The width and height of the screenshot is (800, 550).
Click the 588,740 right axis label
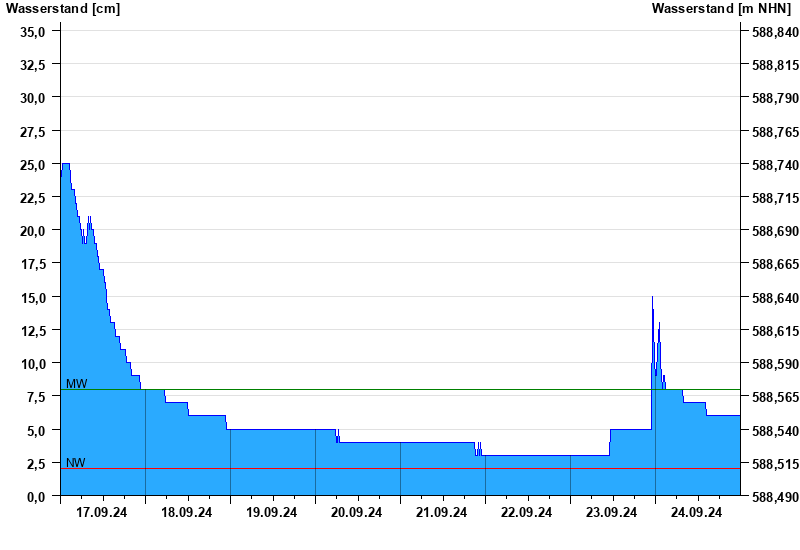point(776,165)
